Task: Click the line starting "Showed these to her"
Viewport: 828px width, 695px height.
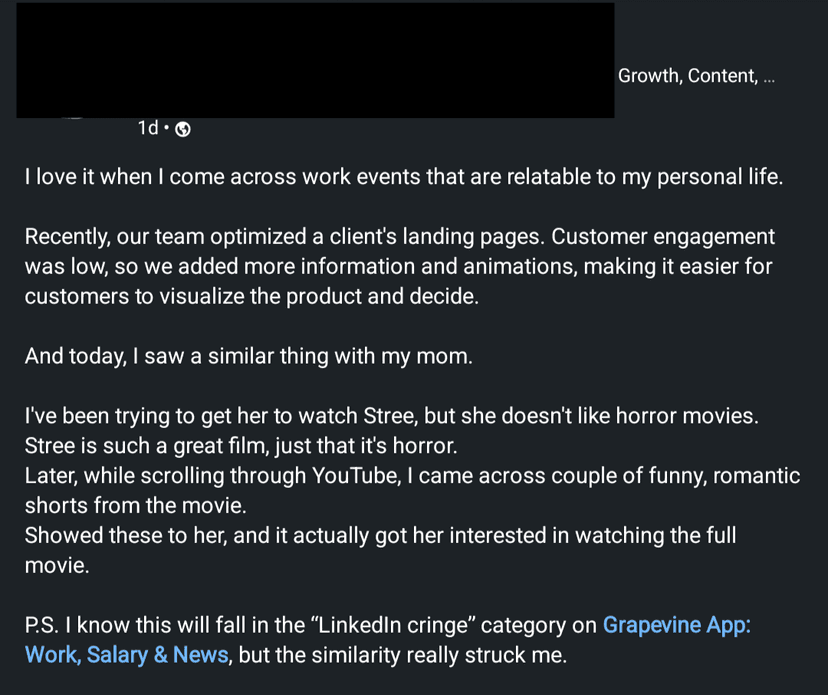Action: point(380,536)
